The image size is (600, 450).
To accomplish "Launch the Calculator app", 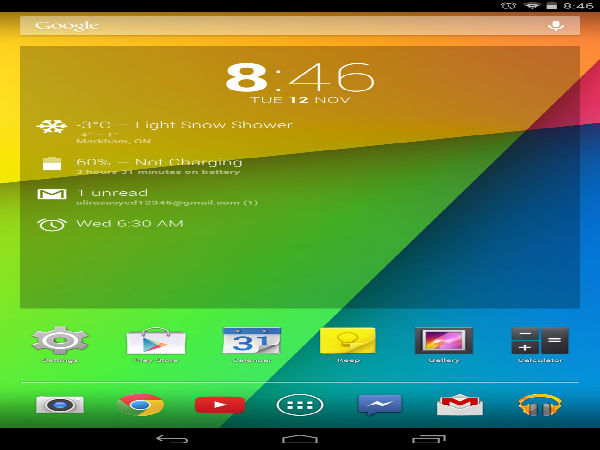I will (539, 341).
